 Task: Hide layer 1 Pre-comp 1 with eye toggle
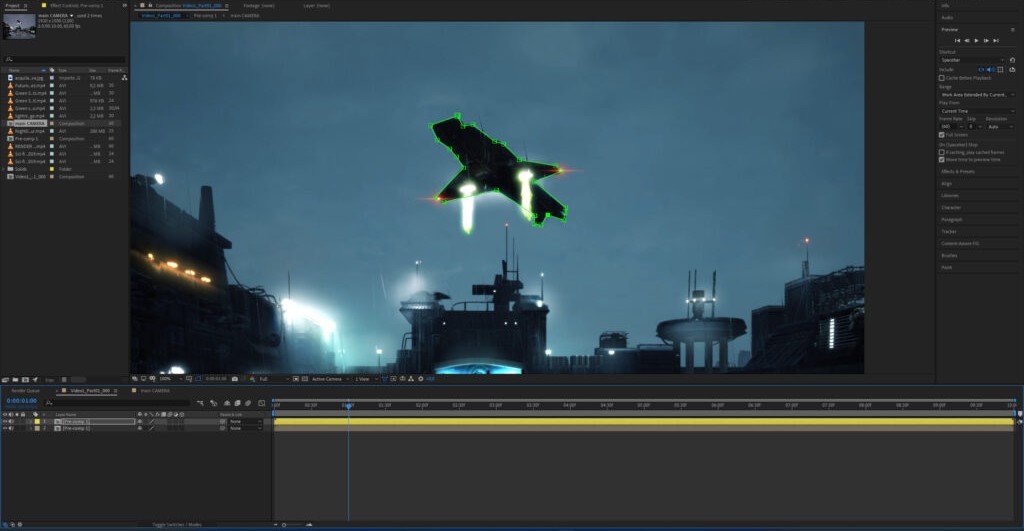[x=5, y=422]
